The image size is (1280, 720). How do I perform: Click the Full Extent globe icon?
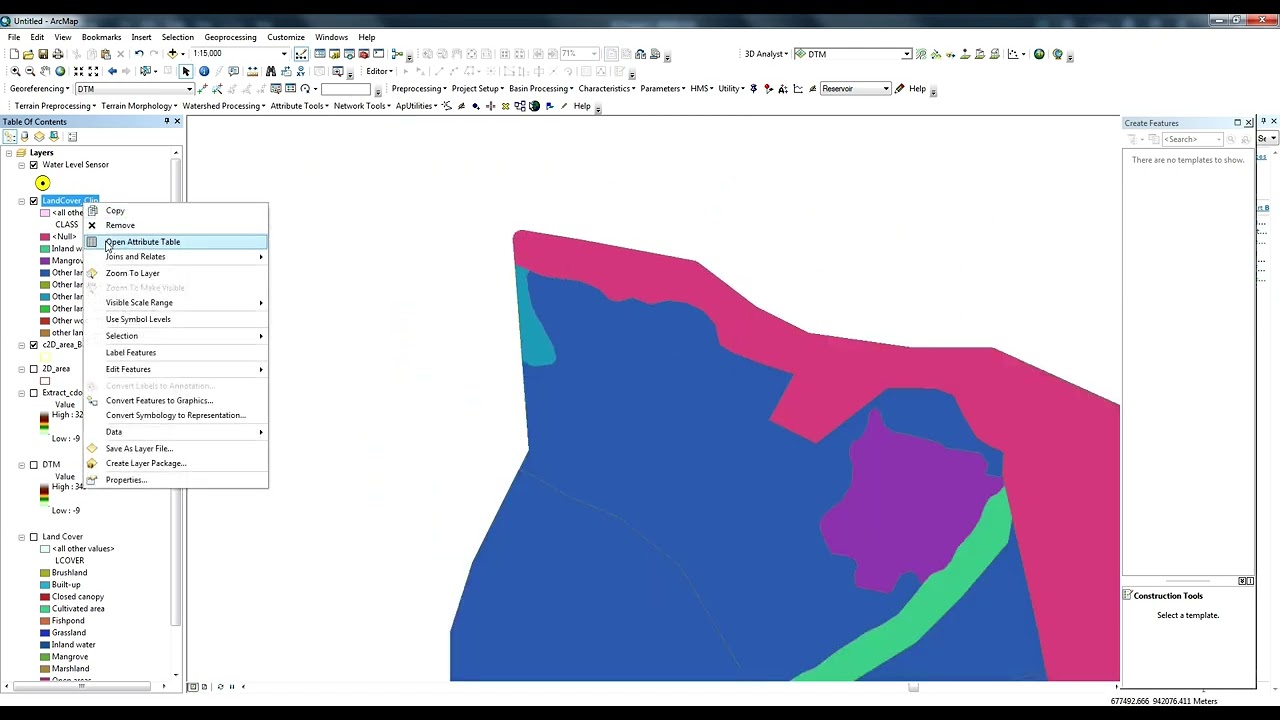(x=60, y=71)
